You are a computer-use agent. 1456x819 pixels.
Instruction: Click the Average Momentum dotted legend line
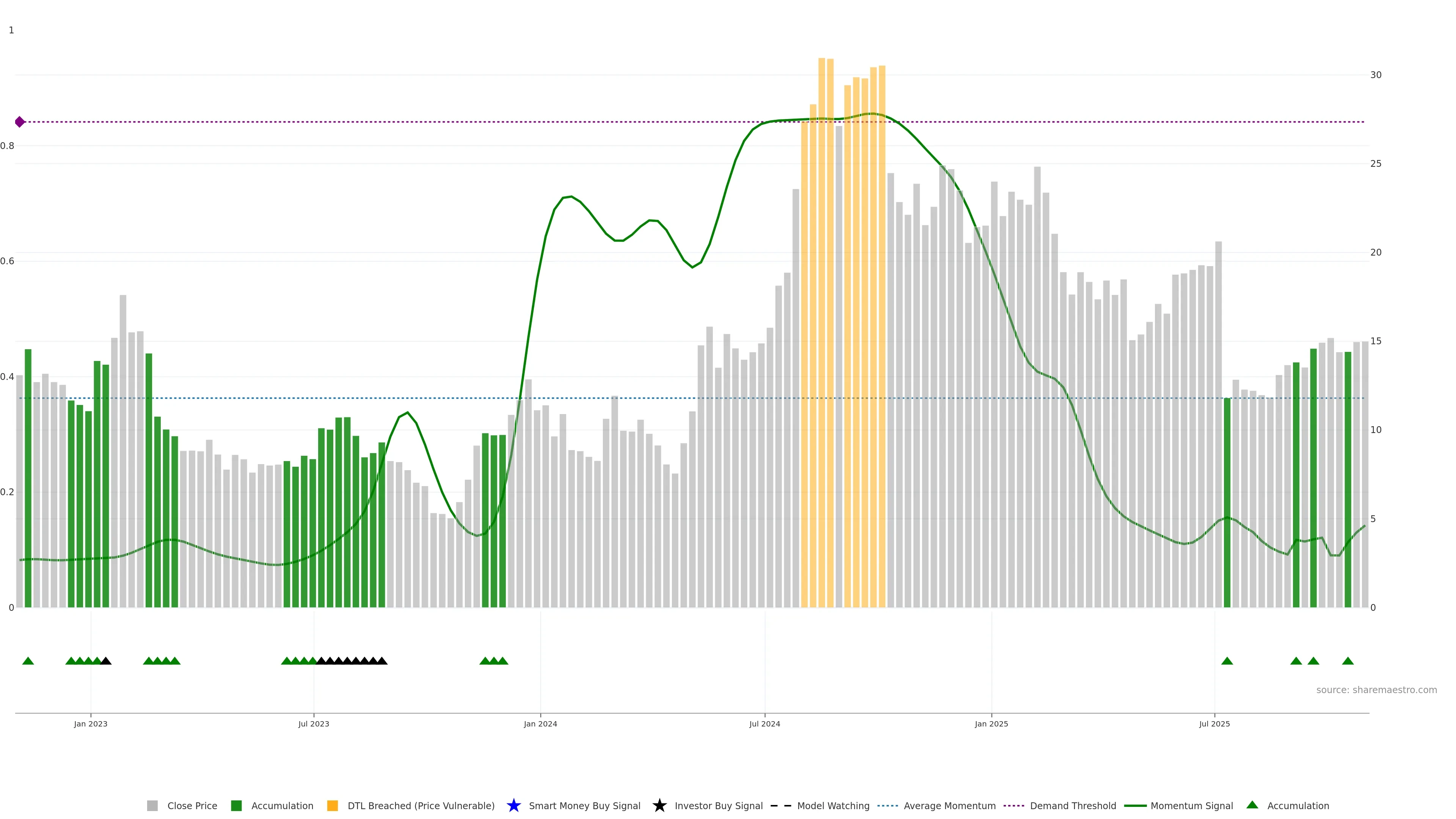pos(887,805)
